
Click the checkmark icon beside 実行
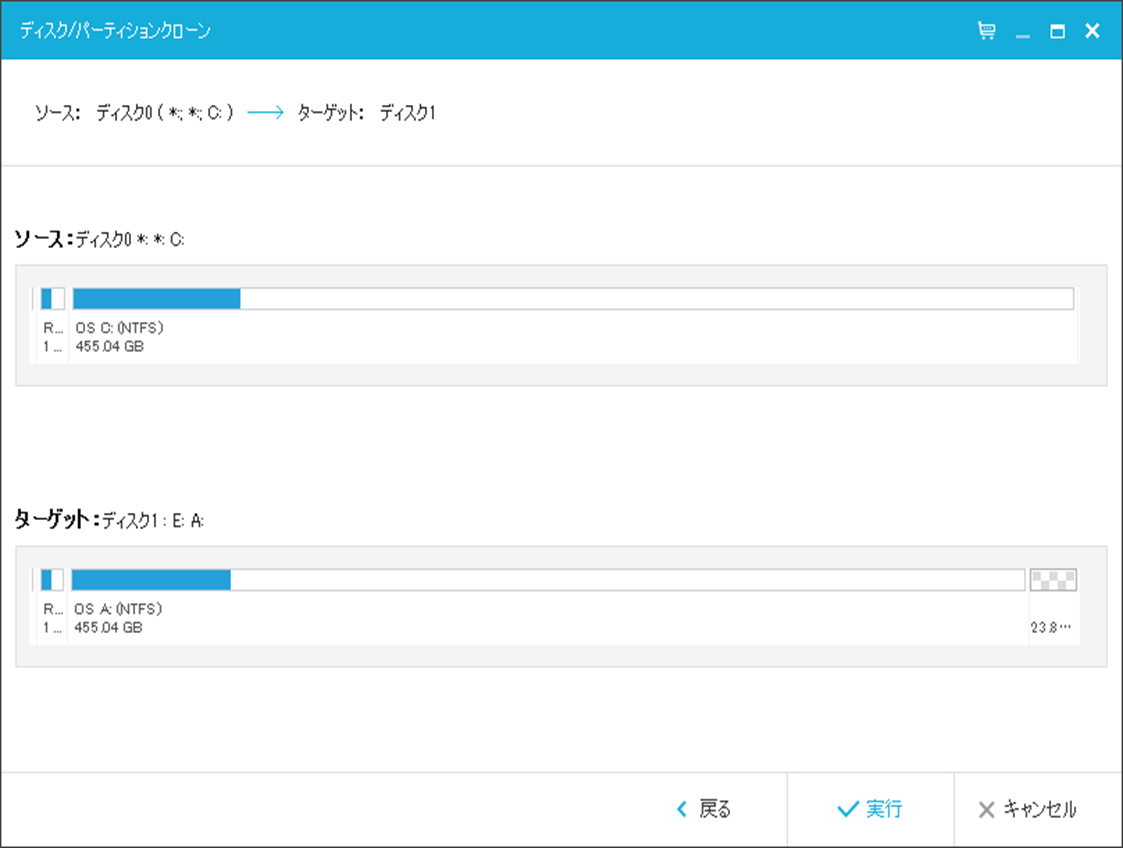[x=847, y=809]
